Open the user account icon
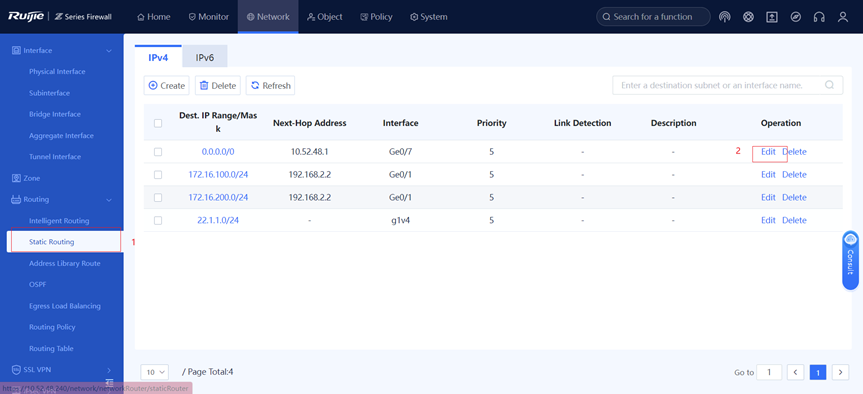Screen dimensions: 863x394 click(843, 17)
